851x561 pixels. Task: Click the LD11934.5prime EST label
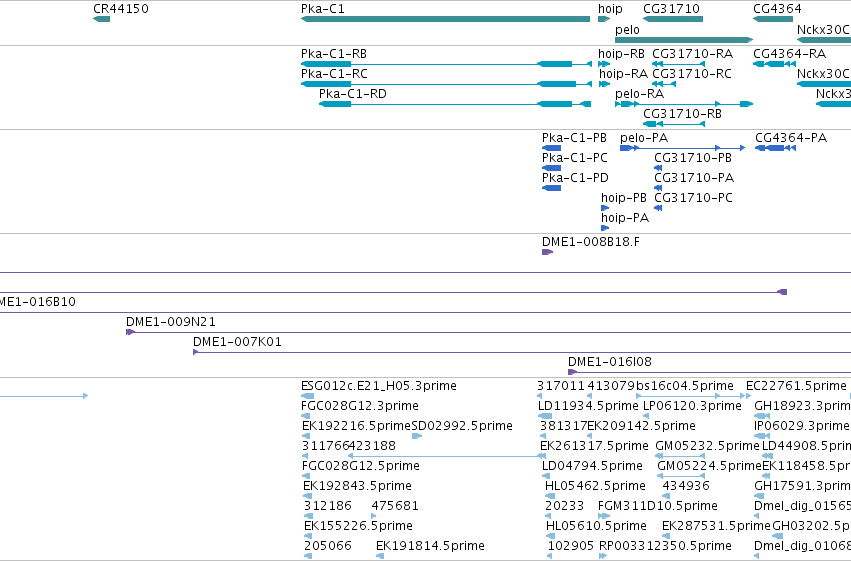[x=588, y=406]
